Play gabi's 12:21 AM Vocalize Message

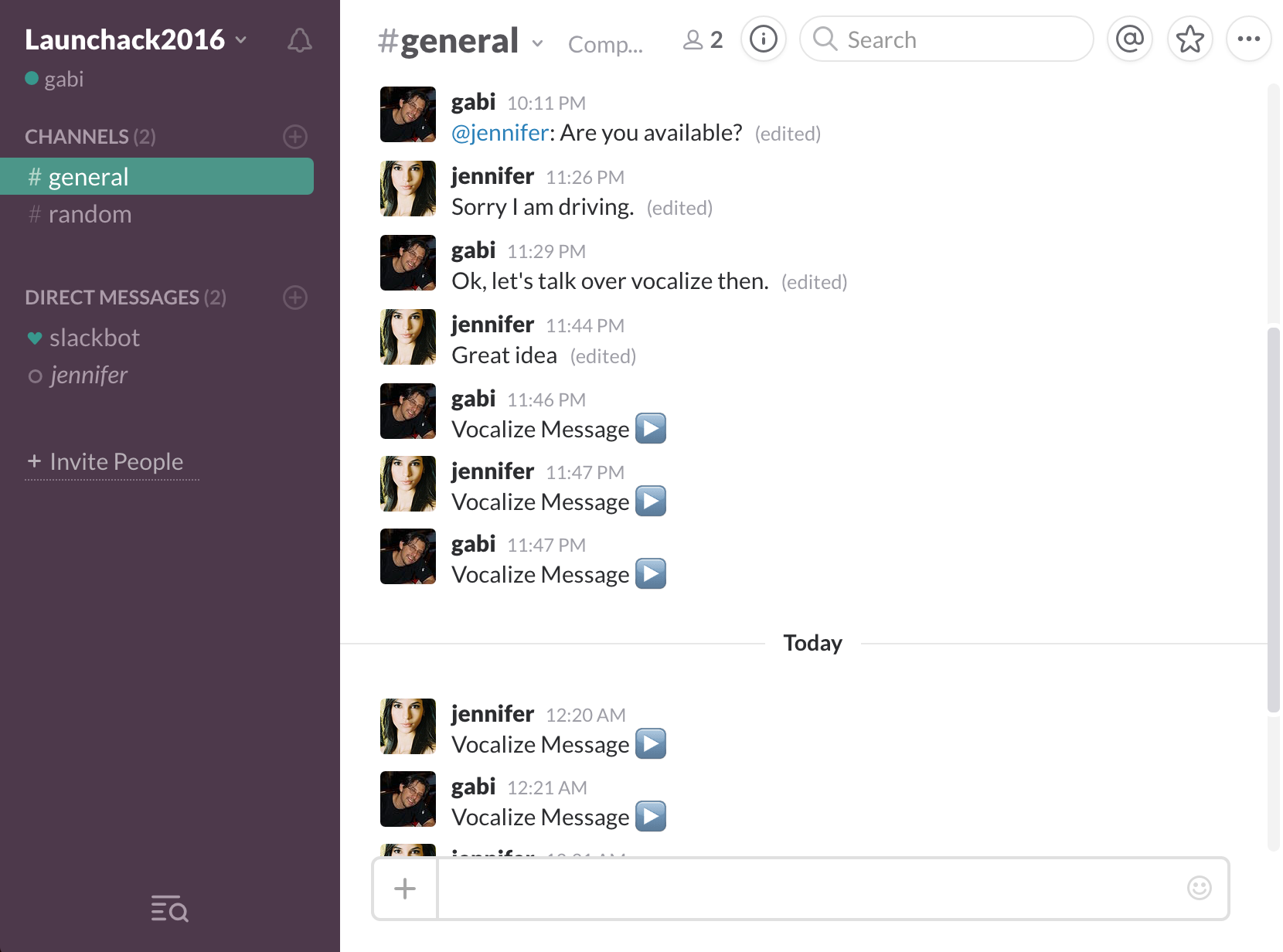point(651,817)
